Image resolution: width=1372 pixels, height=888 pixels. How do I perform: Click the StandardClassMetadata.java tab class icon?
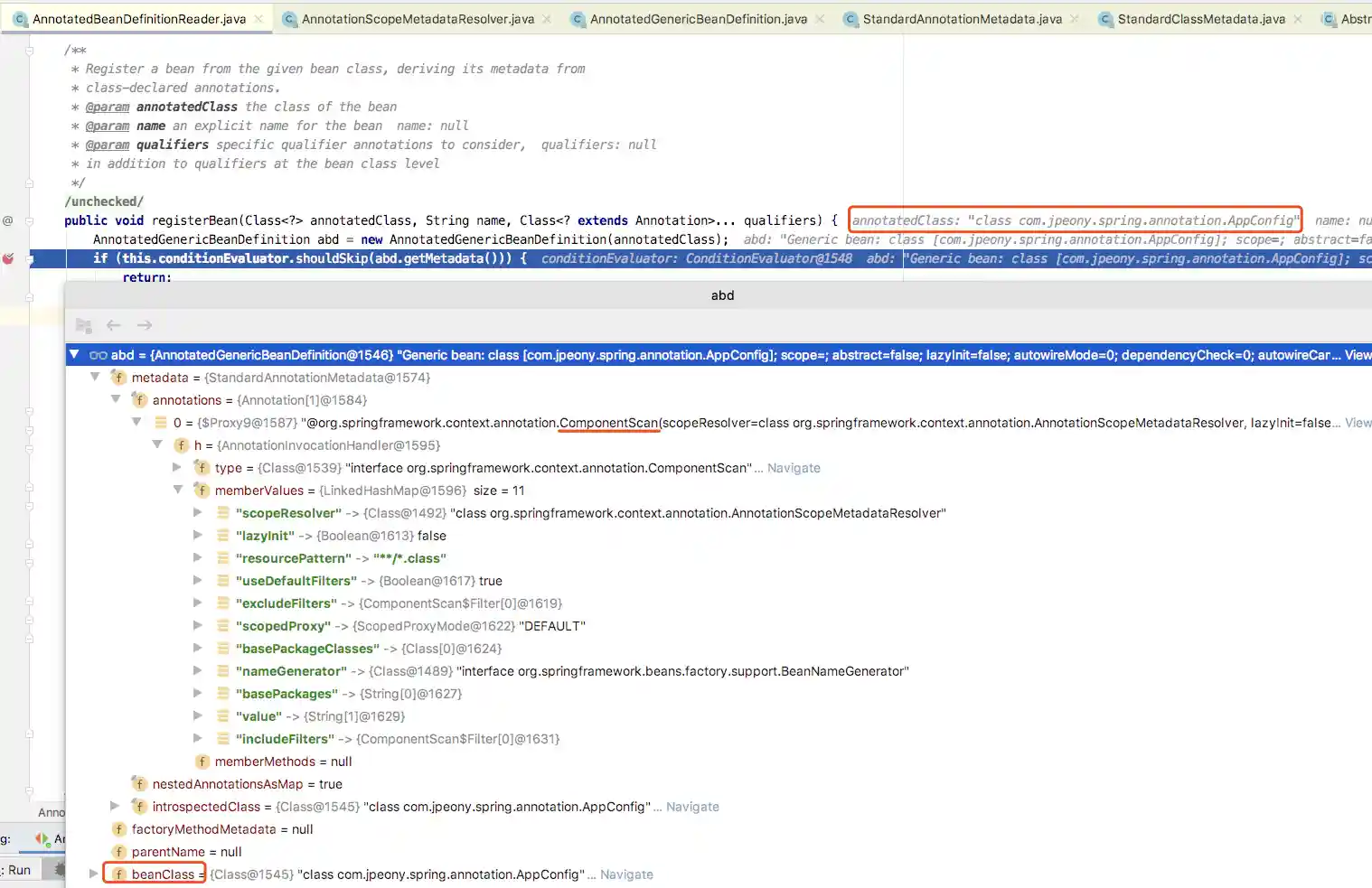tap(1105, 19)
